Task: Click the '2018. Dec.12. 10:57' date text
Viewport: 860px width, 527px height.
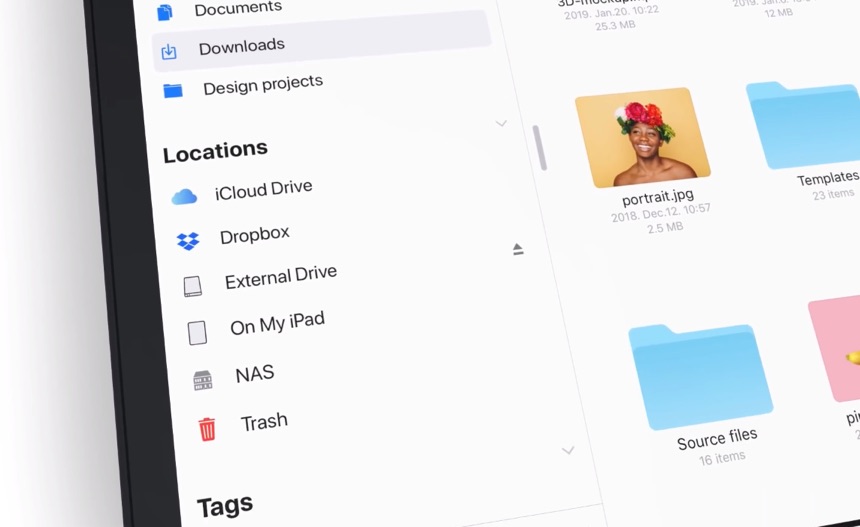Action: click(x=661, y=213)
